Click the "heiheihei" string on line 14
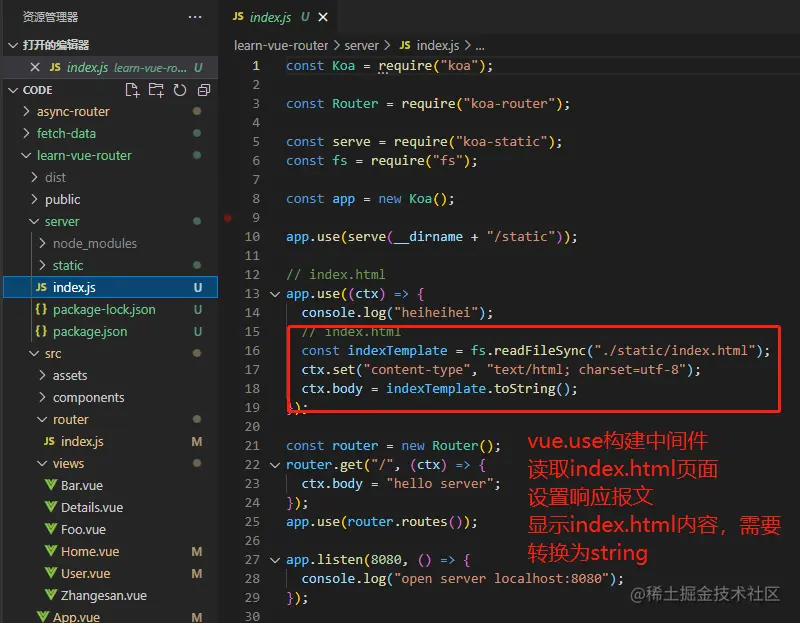The width and height of the screenshot is (800, 623). (x=436, y=312)
